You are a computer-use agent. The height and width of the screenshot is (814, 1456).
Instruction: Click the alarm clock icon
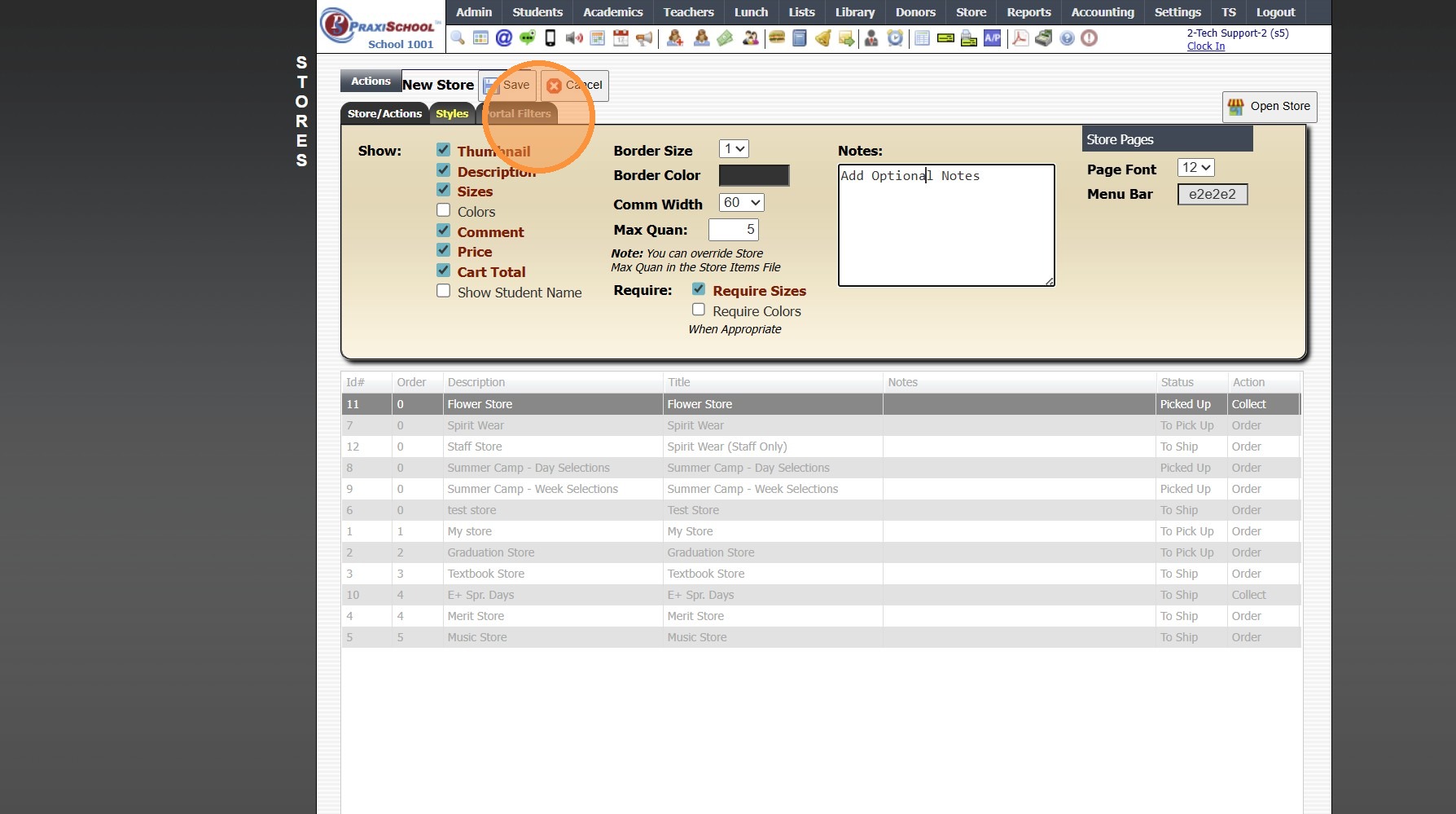tap(895, 37)
